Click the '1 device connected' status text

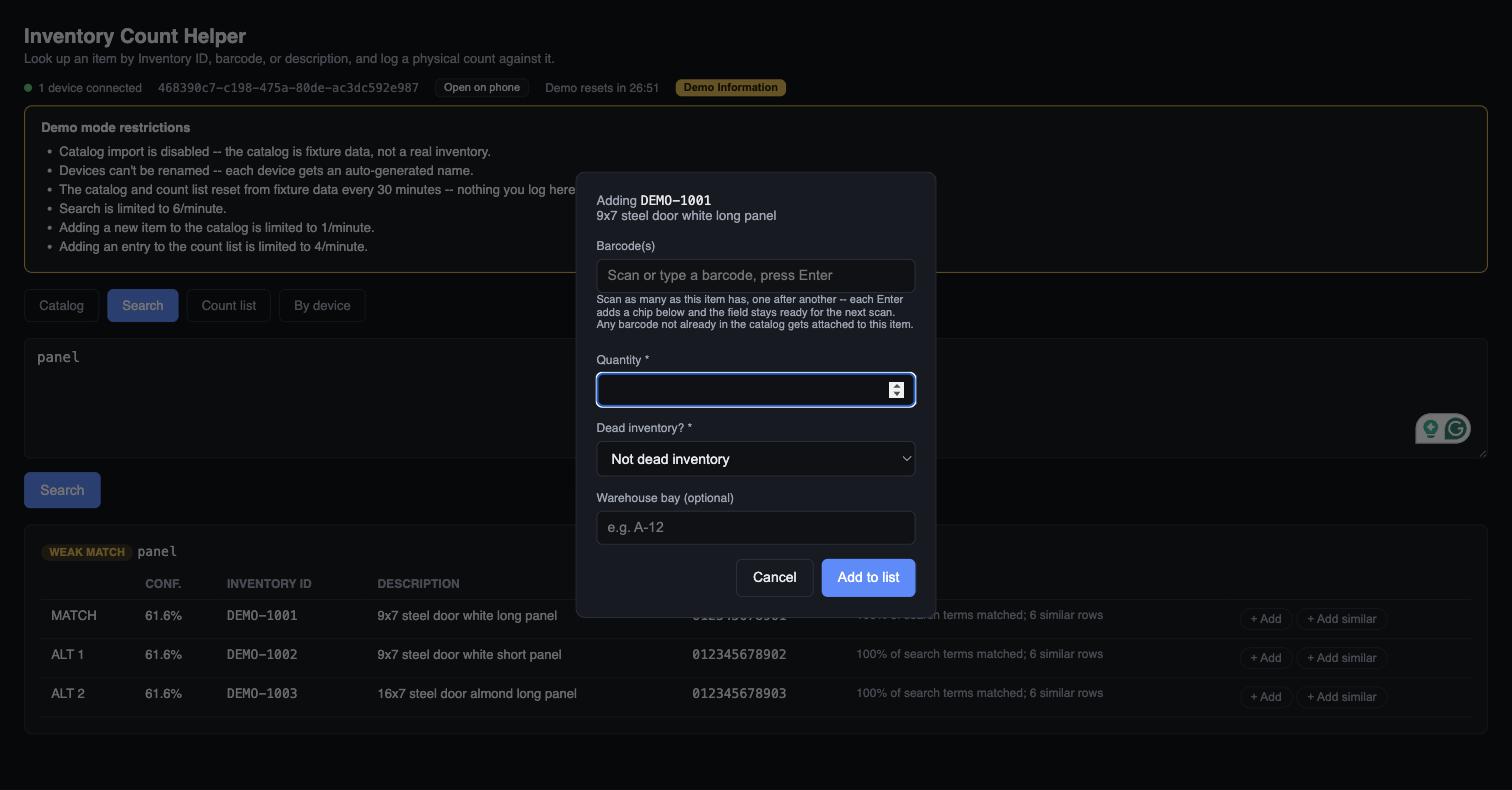(x=90, y=88)
